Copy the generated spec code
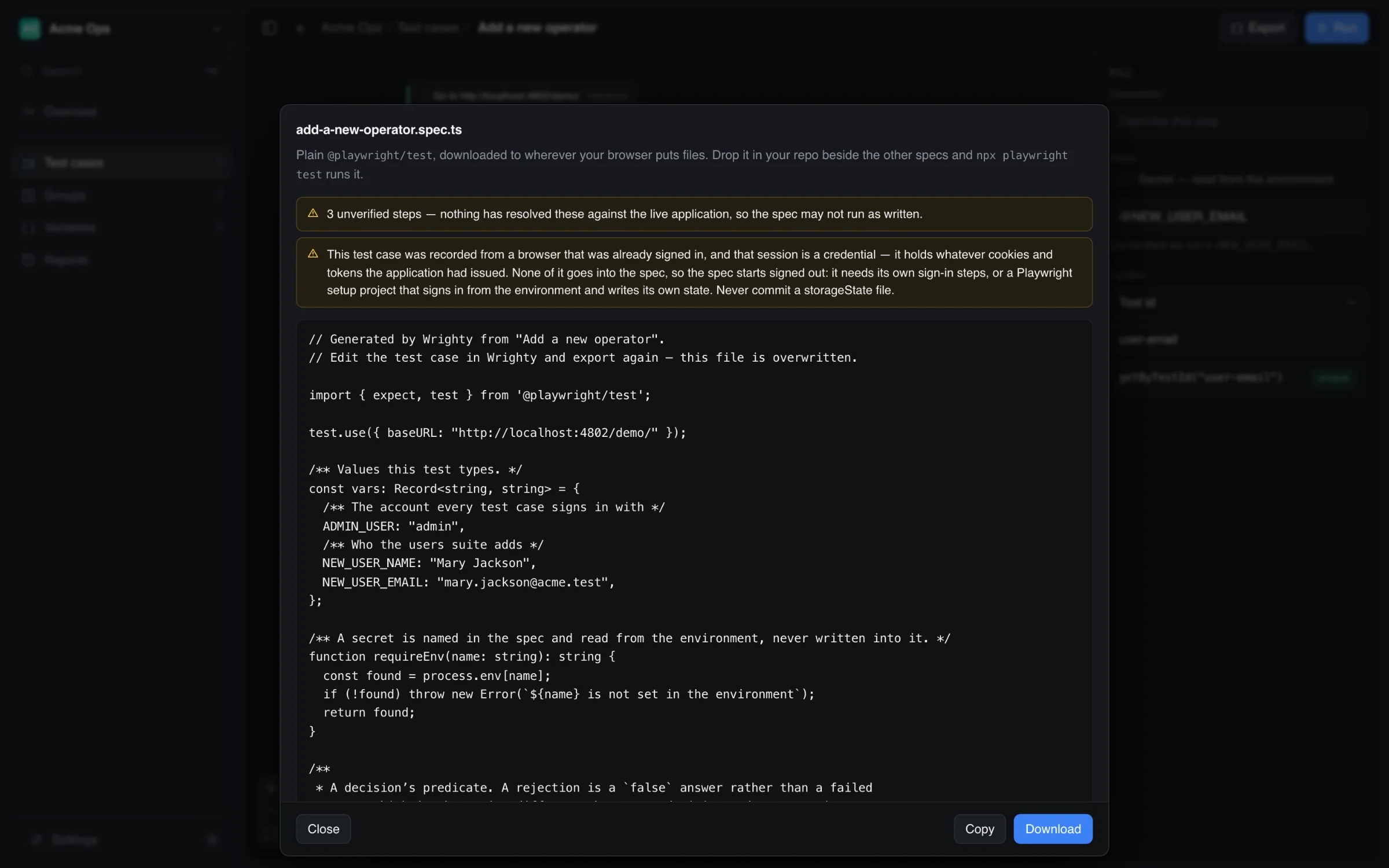This screenshot has width=1389, height=868. [x=979, y=829]
